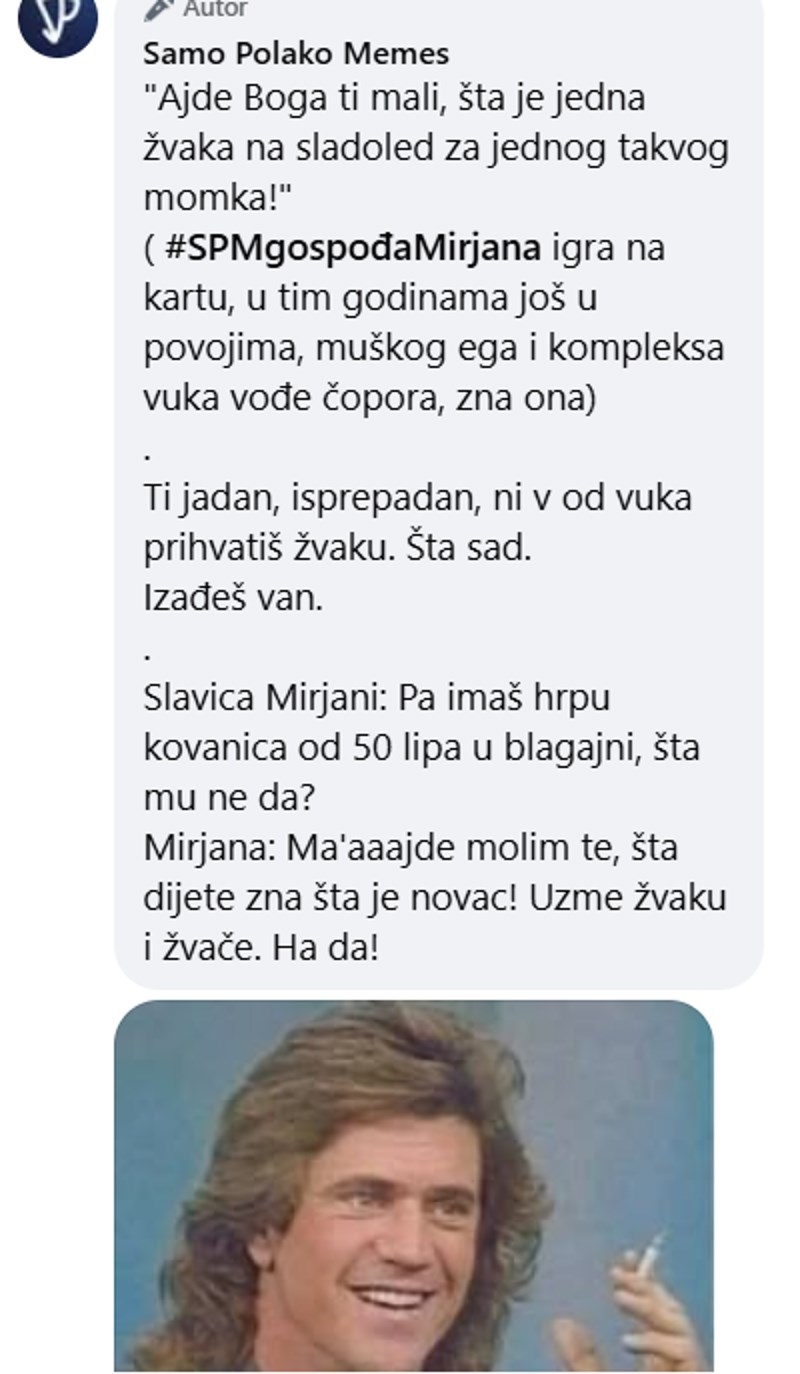
Task: Select the Autor badge label
Action: pyautogui.click(x=215, y=10)
